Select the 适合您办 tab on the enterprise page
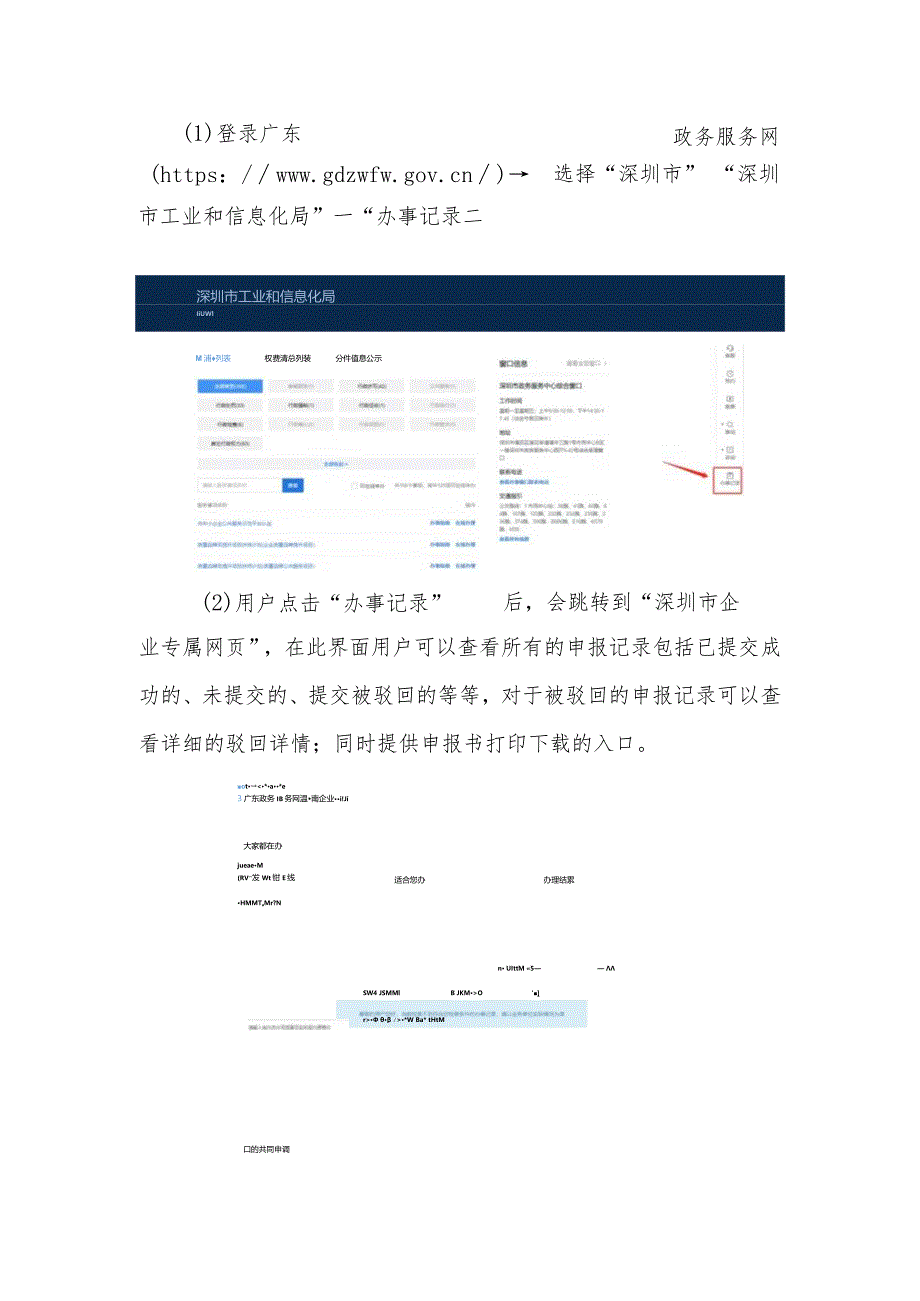 coord(410,881)
